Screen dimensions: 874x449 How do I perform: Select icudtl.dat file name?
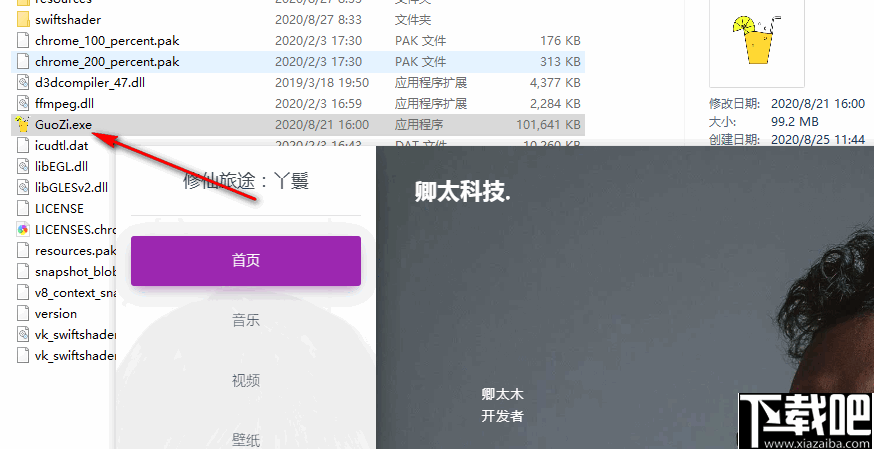[61, 146]
